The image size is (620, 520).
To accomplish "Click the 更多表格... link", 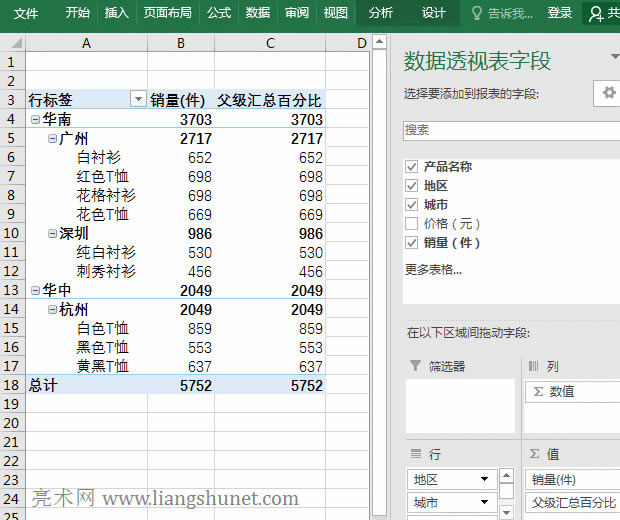I will [x=433, y=269].
